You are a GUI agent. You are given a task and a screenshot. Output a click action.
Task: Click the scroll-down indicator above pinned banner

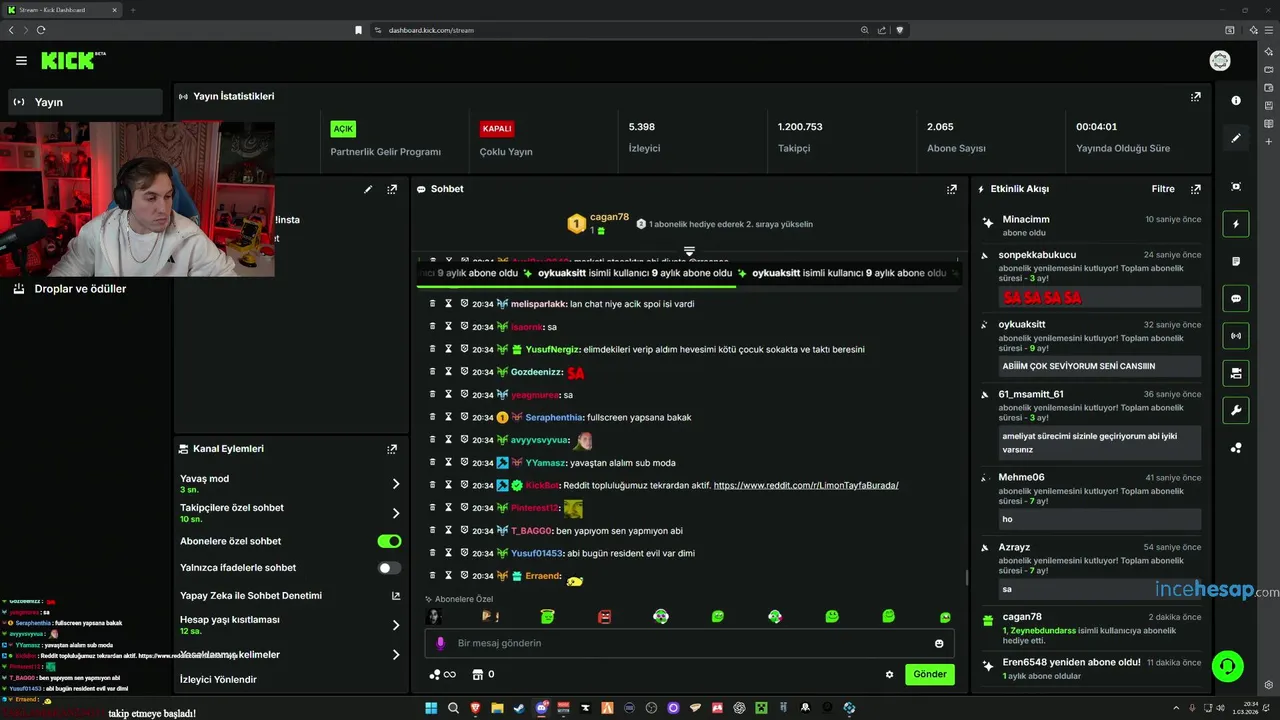(x=689, y=251)
